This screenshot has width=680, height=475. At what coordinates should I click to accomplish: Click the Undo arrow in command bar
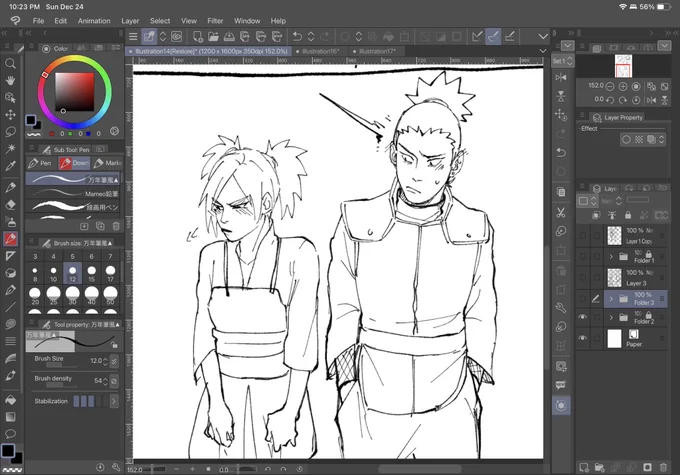[x=297, y=36]
